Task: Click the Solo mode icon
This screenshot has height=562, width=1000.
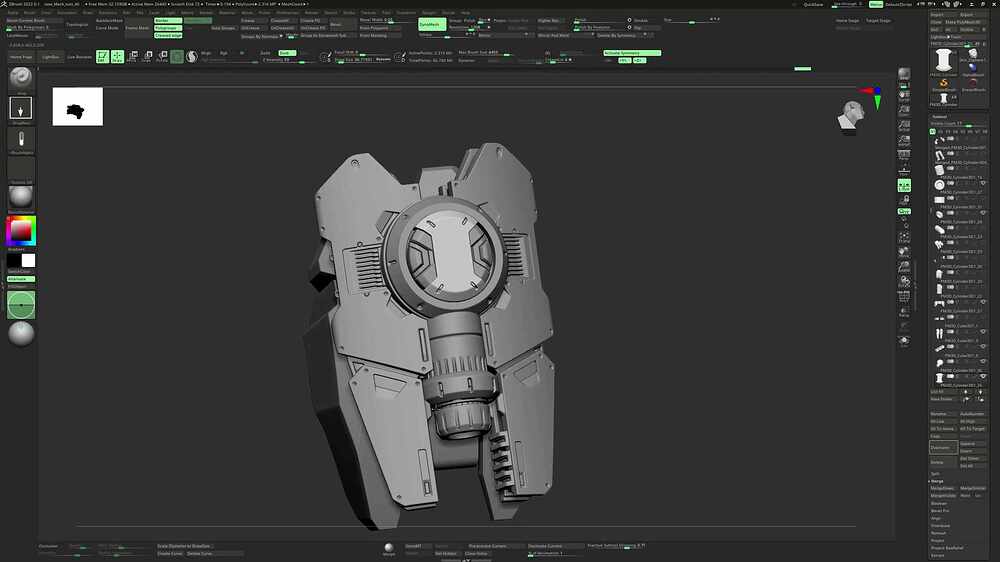Action: pos(904,341)
